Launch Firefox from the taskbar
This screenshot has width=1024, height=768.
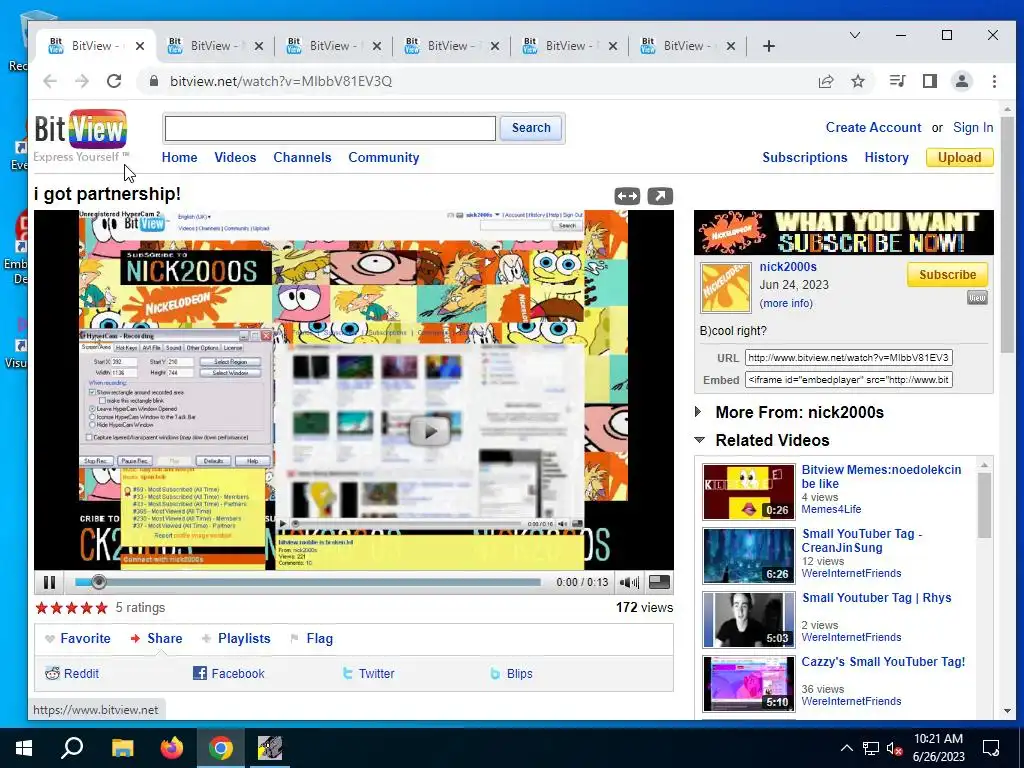(x=172, y=748)
